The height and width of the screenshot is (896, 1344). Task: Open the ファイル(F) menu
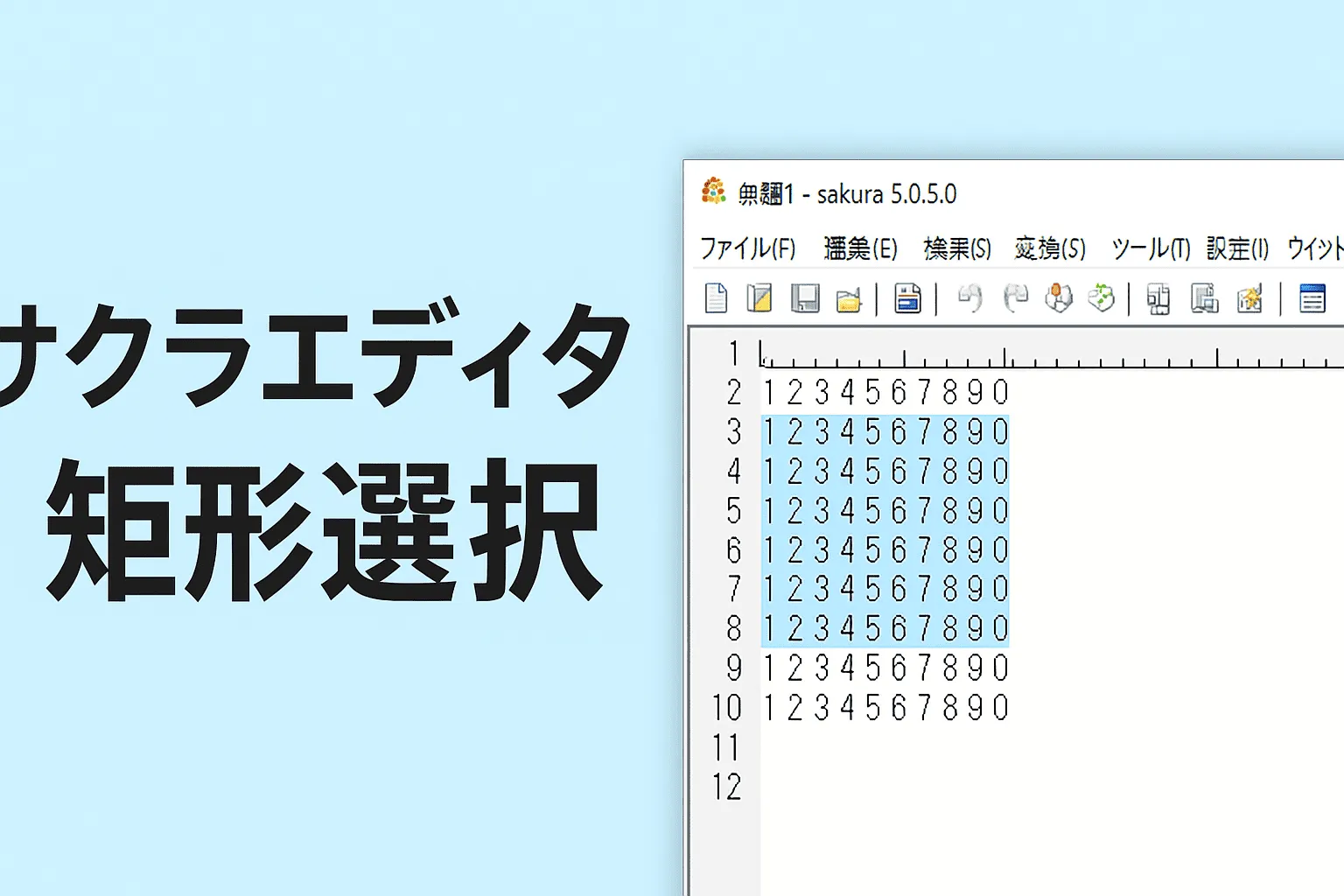pos(747,249)
